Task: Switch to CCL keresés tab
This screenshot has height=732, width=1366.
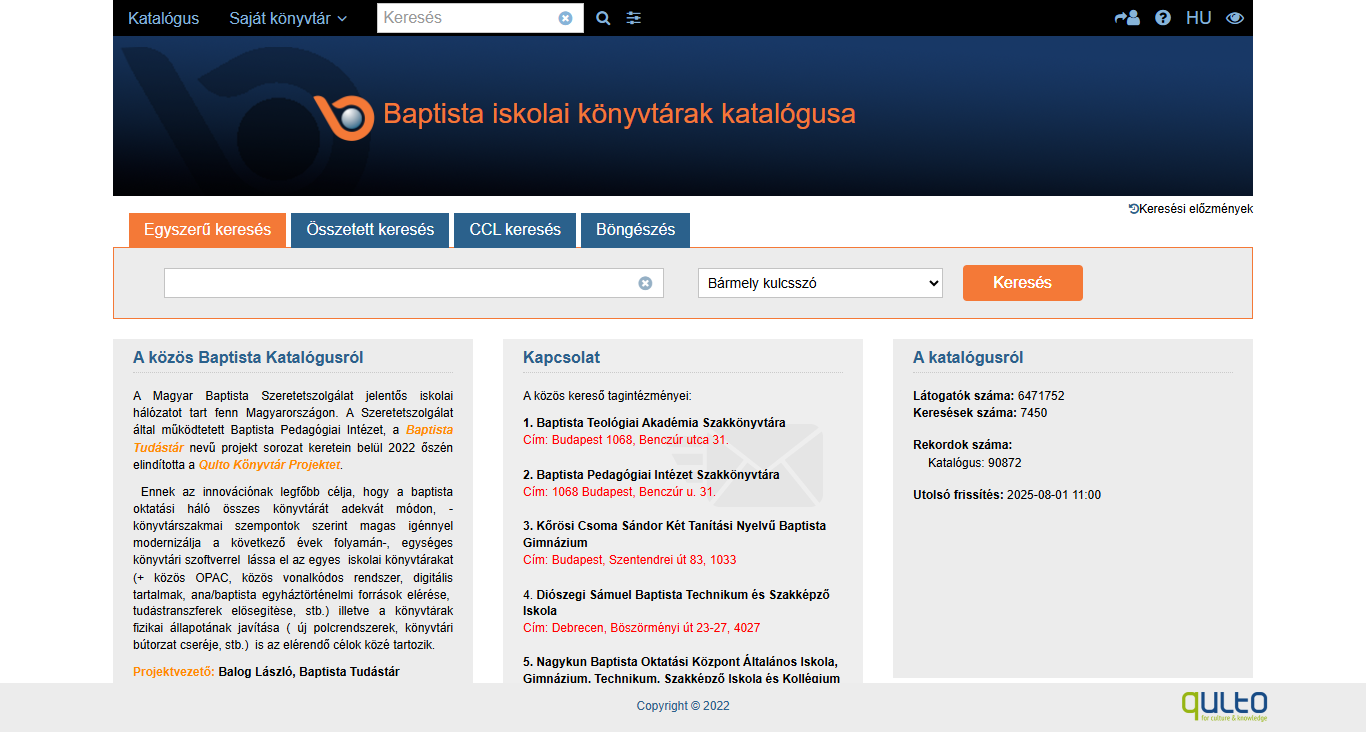Action: click(515, 230)
